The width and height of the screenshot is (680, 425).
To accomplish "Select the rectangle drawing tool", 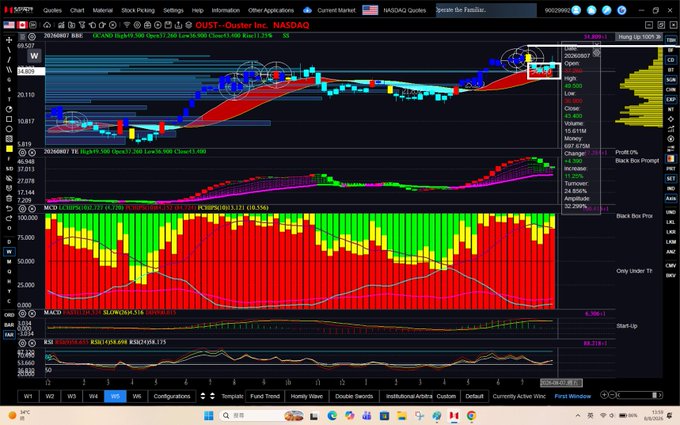I will (x=9, y=119).
